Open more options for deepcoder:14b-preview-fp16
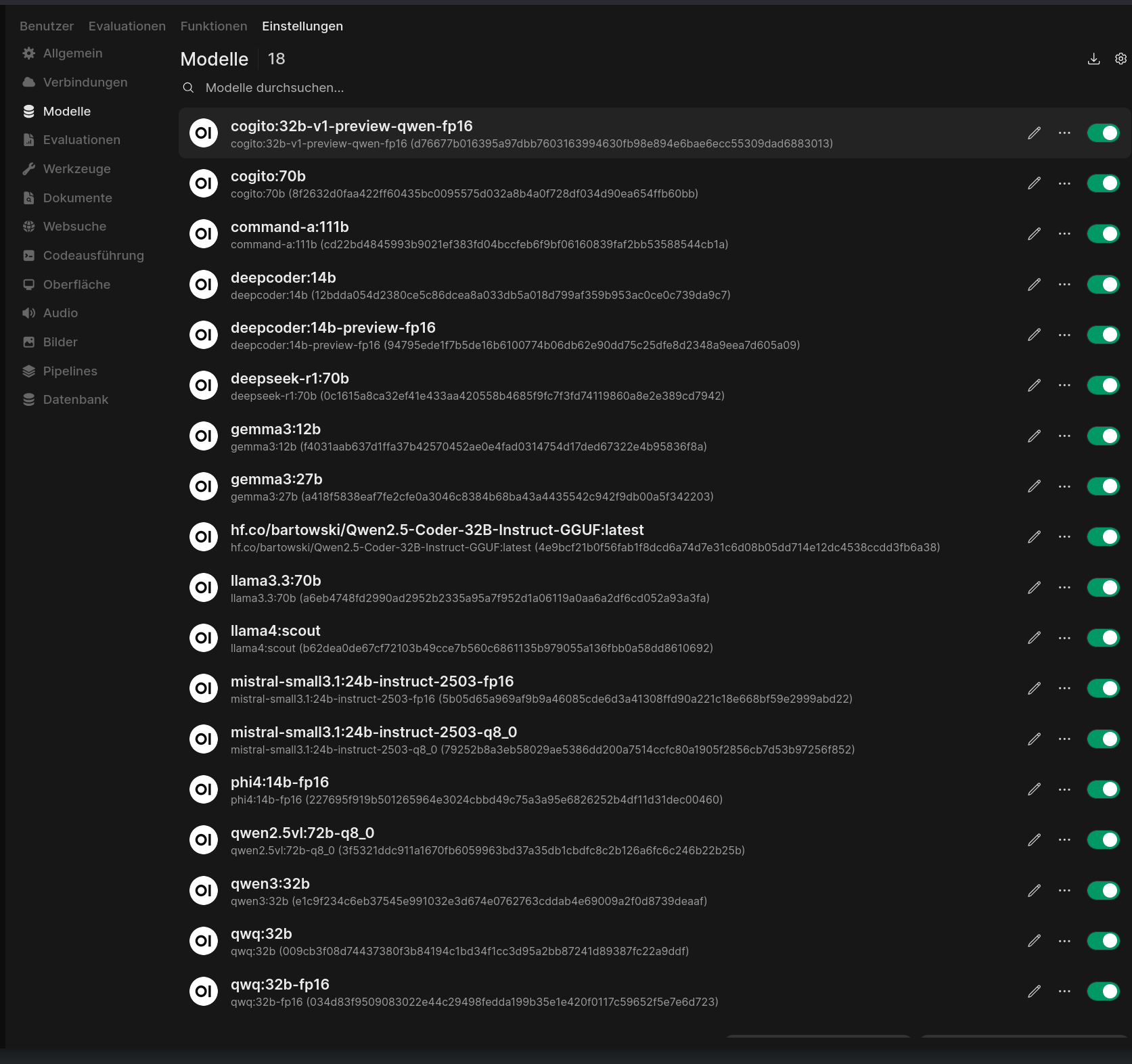Viewport: 1132px width, 1064px height. (x=1064, y=335)
